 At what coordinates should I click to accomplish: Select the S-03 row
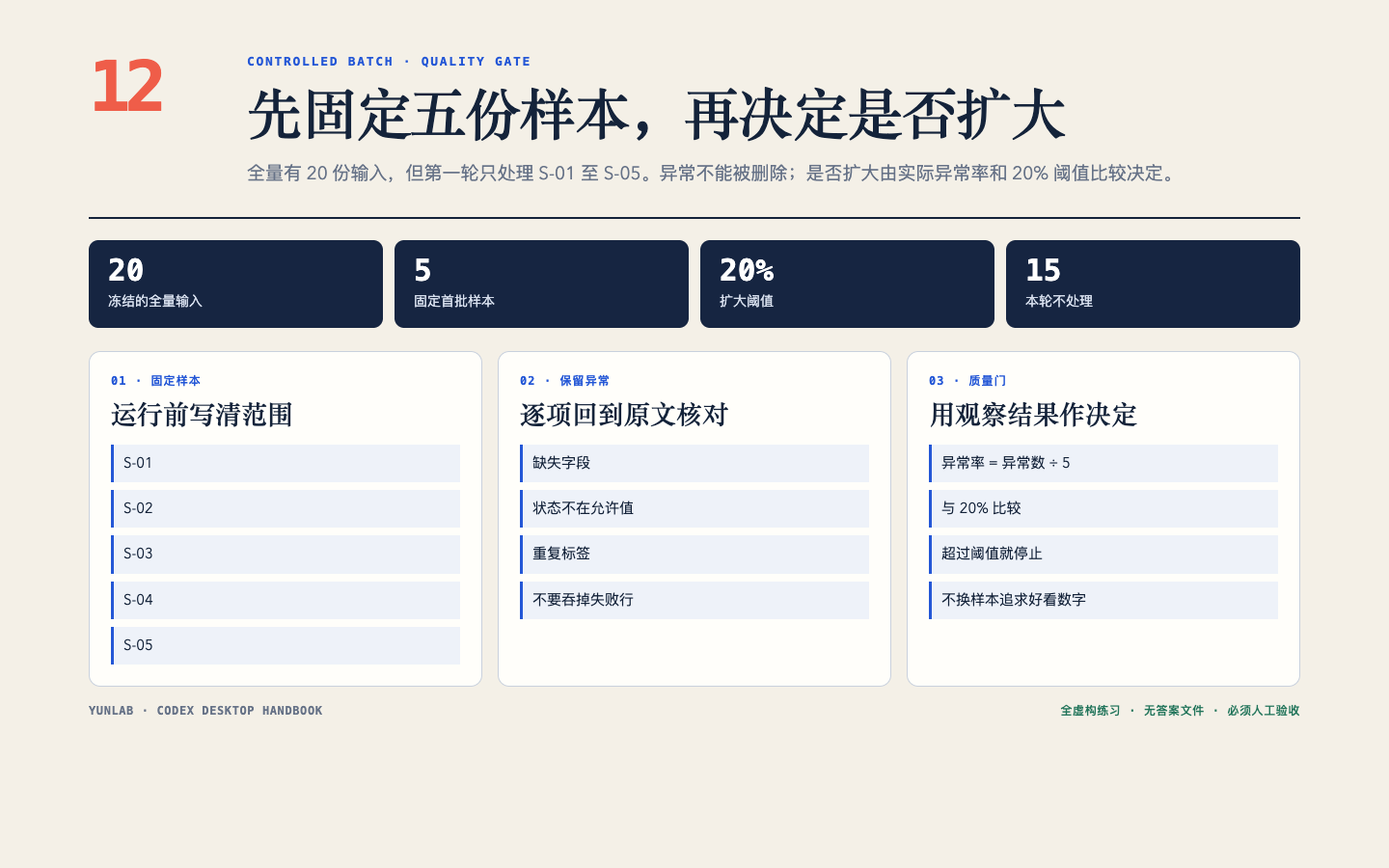pyautogui.click(x=286, y=555)
